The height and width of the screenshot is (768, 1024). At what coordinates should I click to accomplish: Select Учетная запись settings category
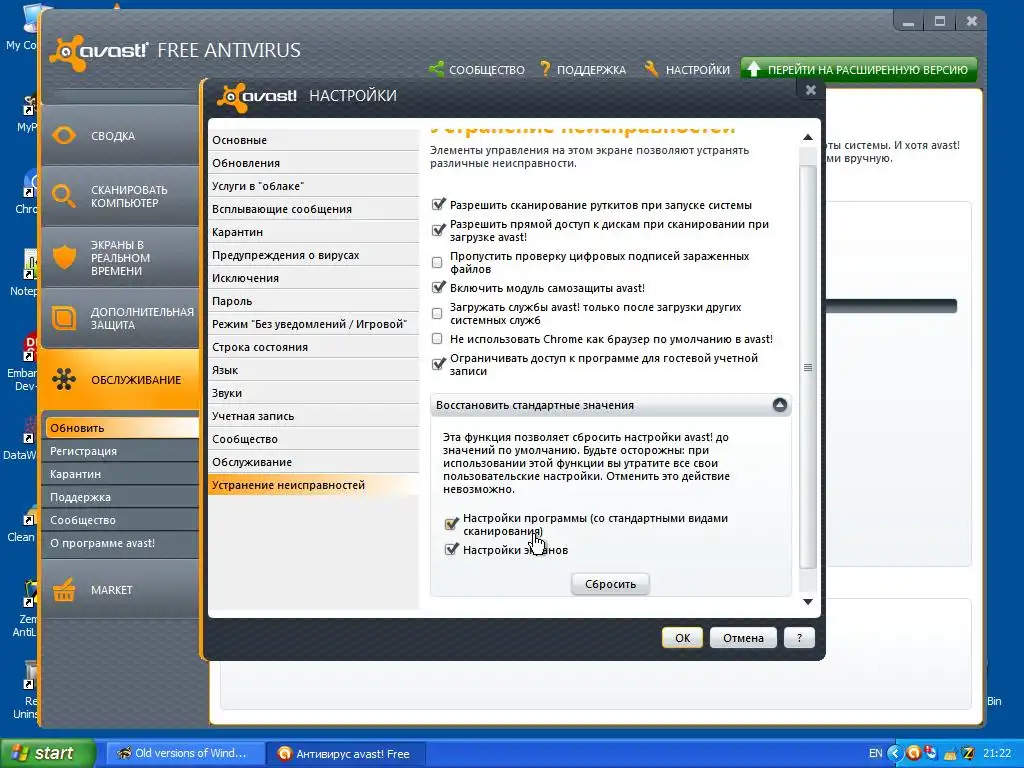point(313,416)
